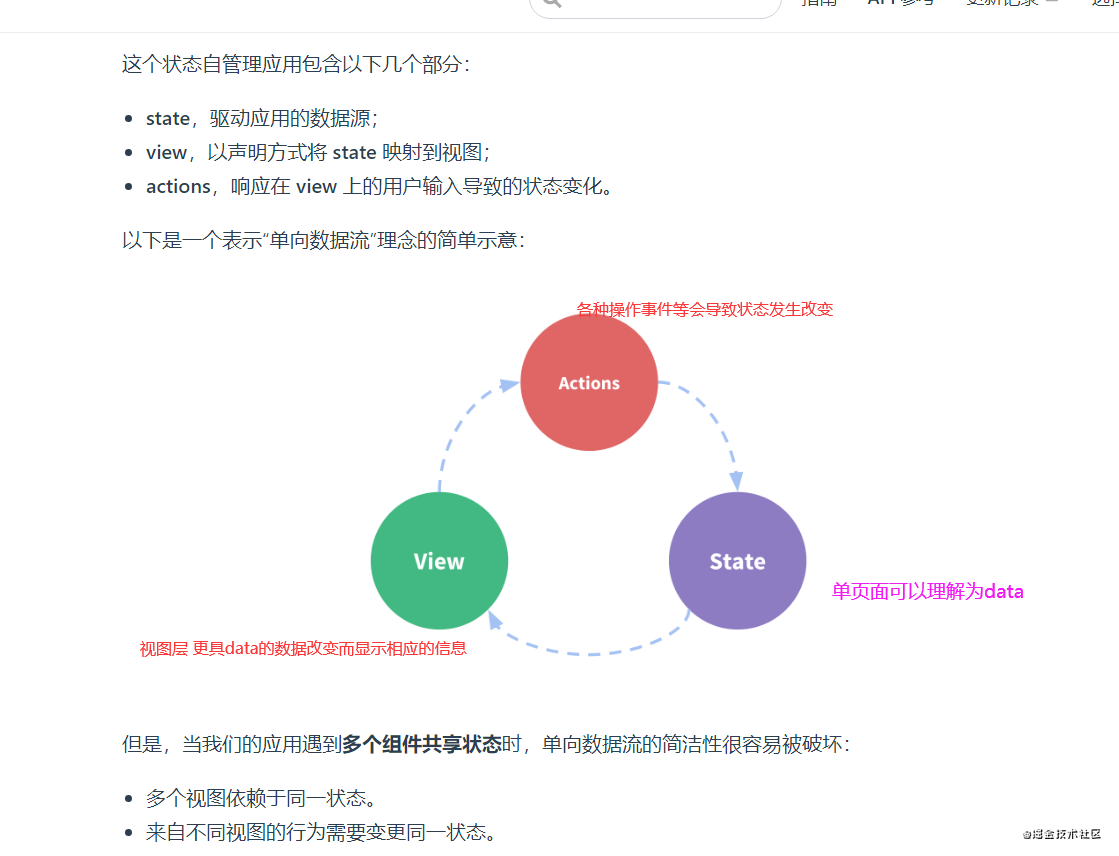Click the purple State circle in diagram
This screenshot has height=856, width=1119.
coord(737,561)
